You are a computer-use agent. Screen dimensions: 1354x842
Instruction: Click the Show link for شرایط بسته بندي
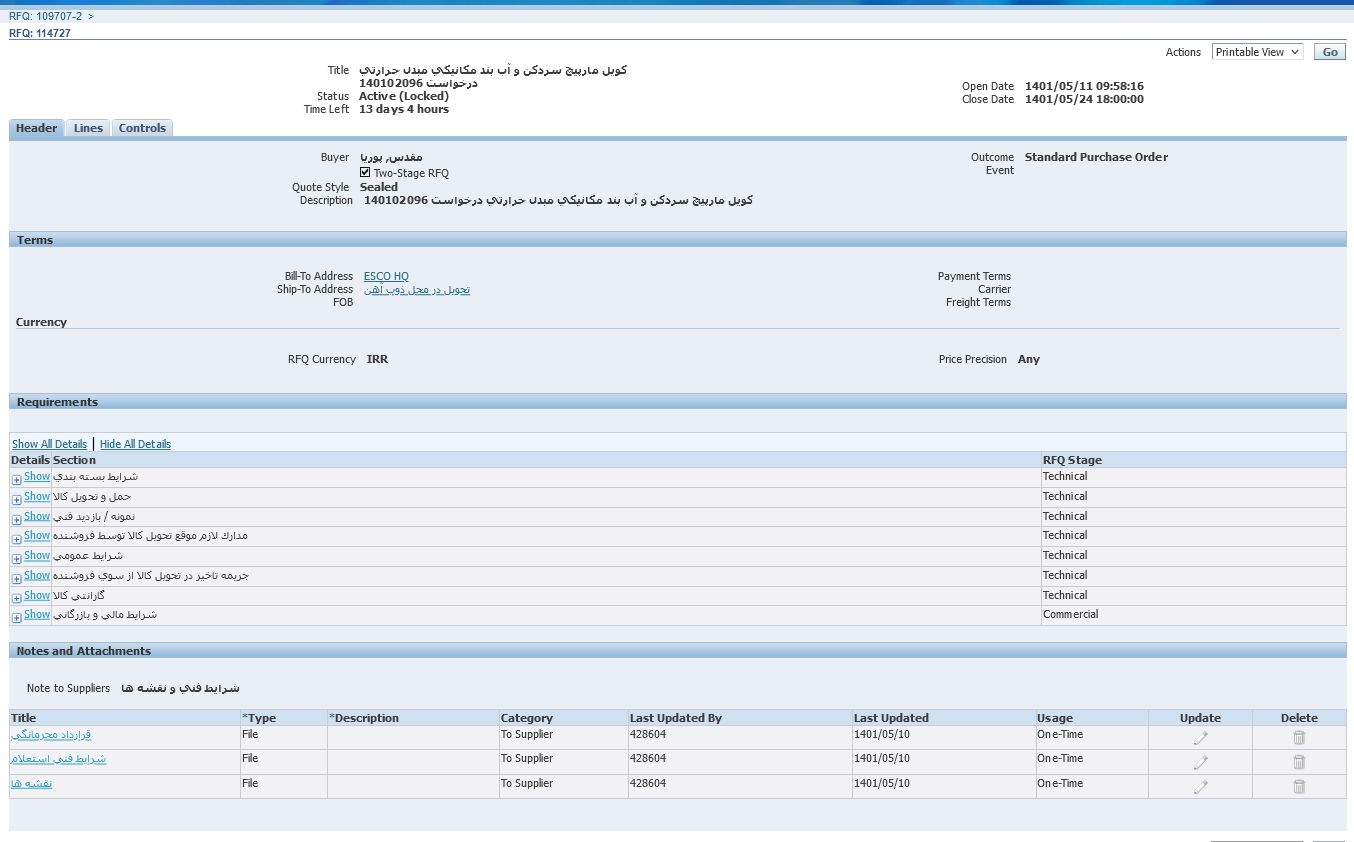click(x=37, y=477)
